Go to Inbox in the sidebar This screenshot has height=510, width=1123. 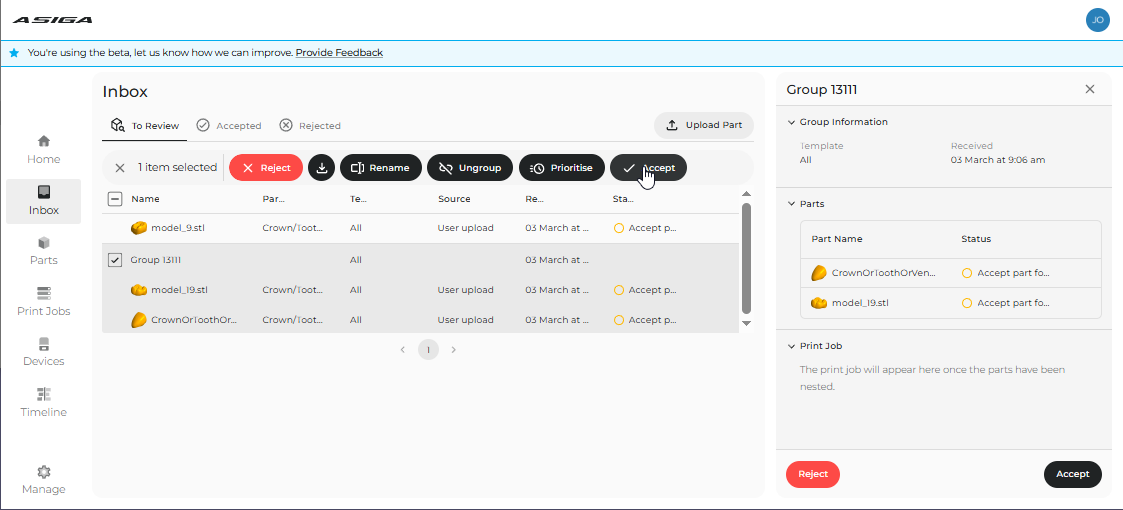[44, 201]
